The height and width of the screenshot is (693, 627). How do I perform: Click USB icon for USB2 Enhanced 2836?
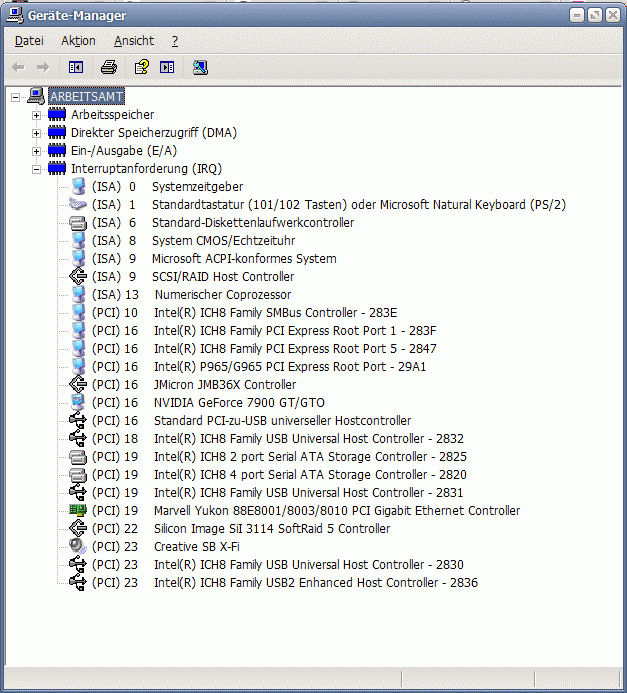tap(78, 583)
